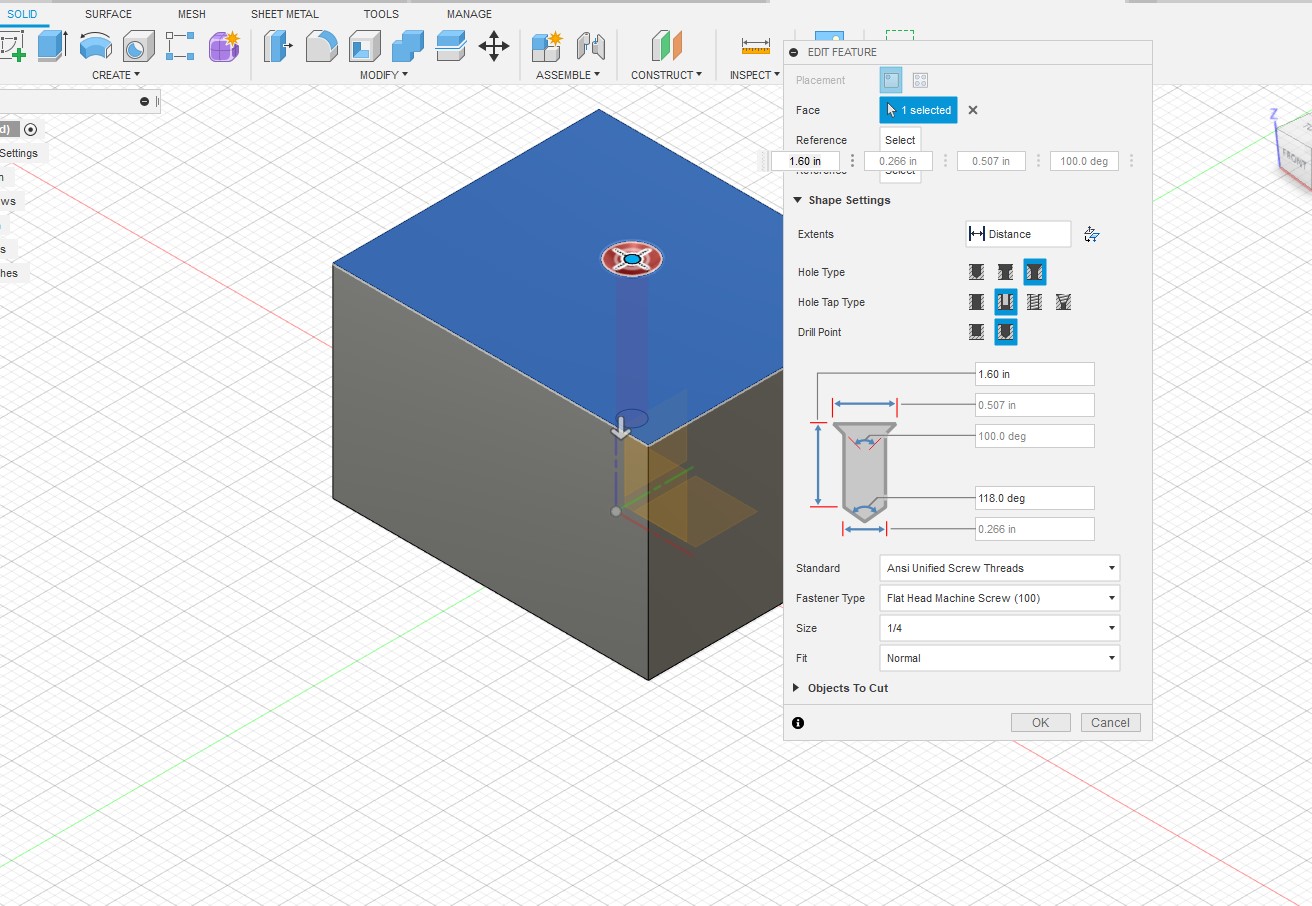The height and width of the screenshot is (906, 1312).
Task: Switch to the MESH tab
Action: (192, 14)
